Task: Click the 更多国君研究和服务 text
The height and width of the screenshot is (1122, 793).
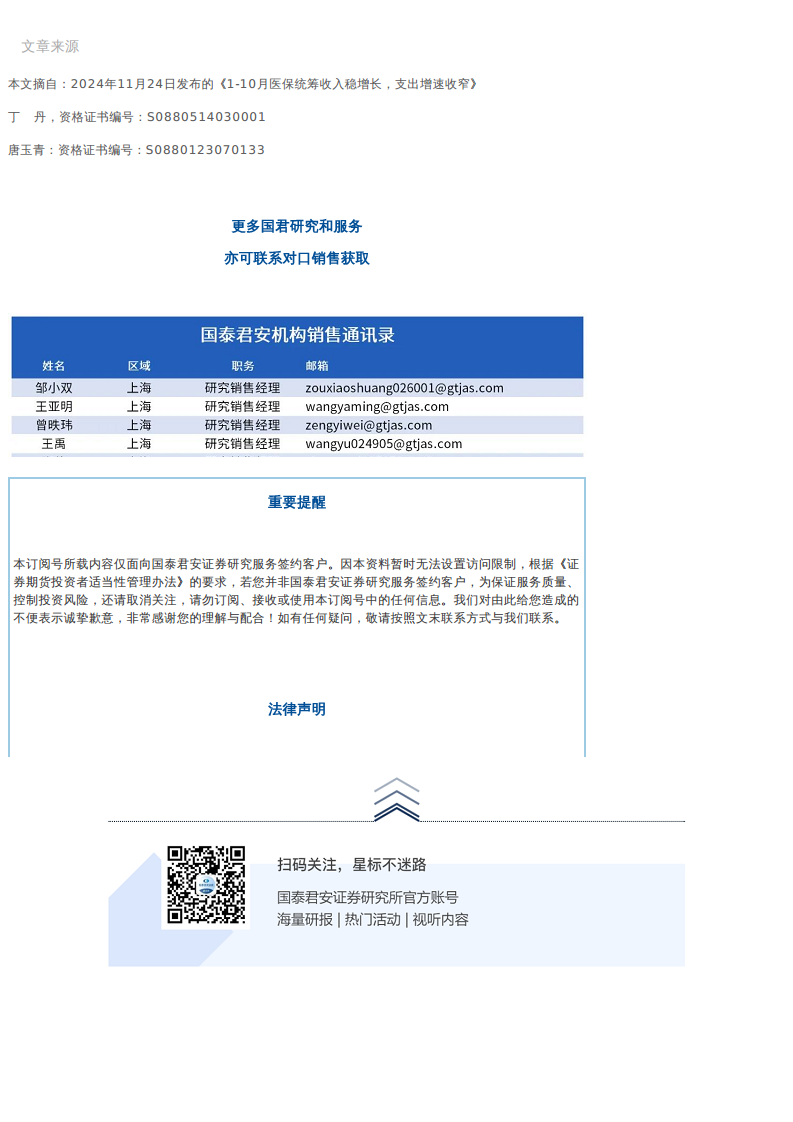Action: pyautogui.click(x=296, y=226)
